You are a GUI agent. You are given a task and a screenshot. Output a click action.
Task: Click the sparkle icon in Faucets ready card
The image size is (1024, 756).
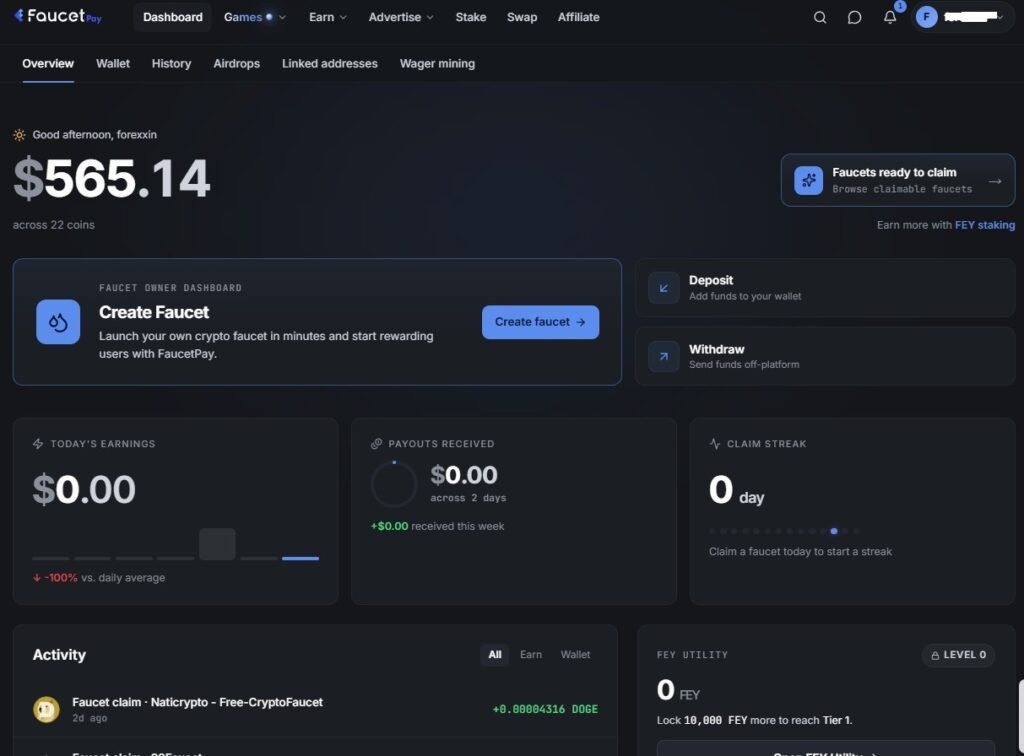click(808, 180)
